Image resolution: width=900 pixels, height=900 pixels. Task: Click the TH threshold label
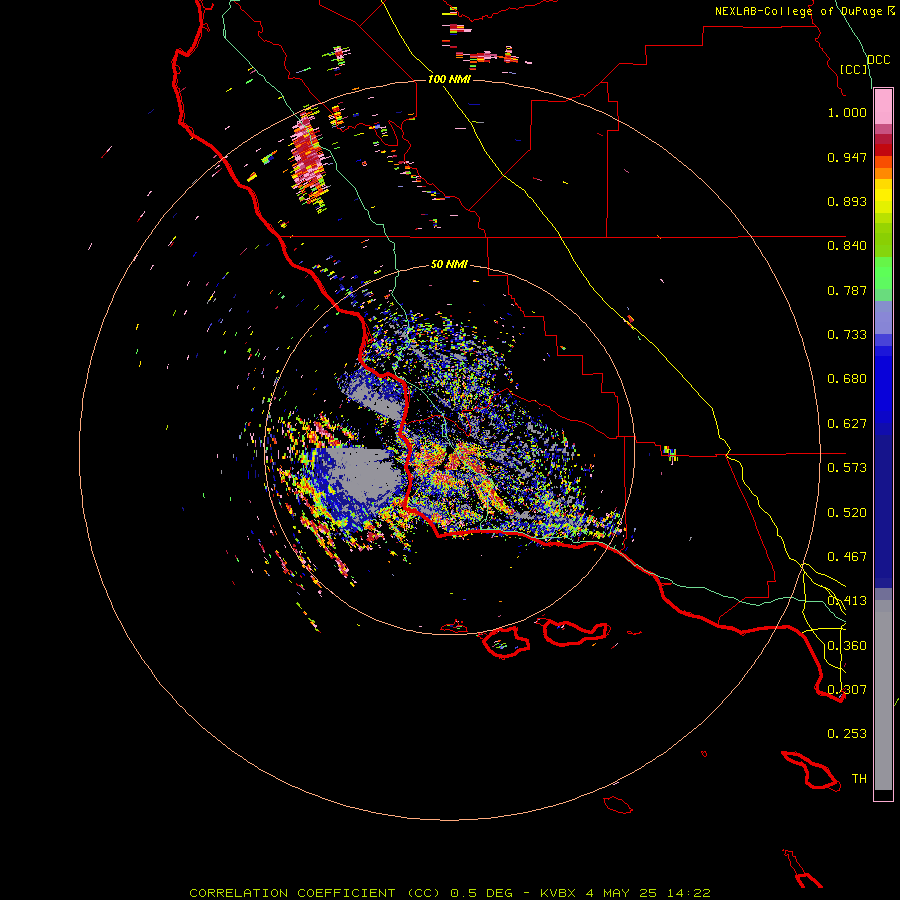pos(859,779)
